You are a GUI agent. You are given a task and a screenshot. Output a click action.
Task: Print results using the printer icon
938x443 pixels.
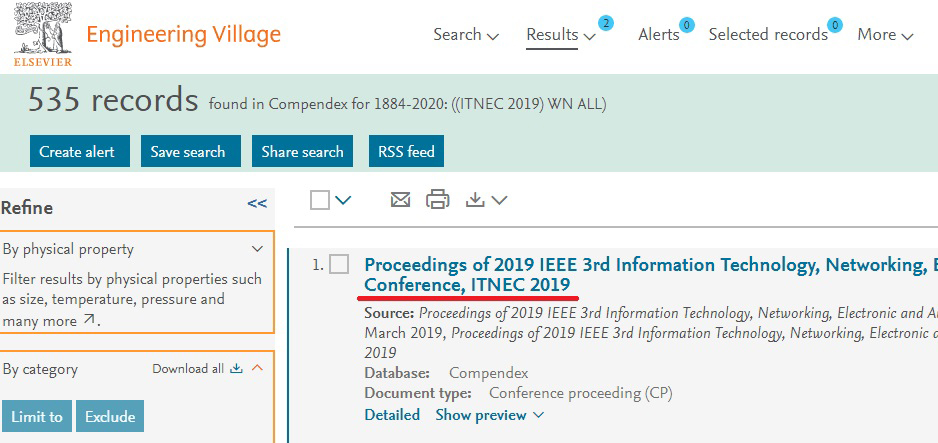437,199
